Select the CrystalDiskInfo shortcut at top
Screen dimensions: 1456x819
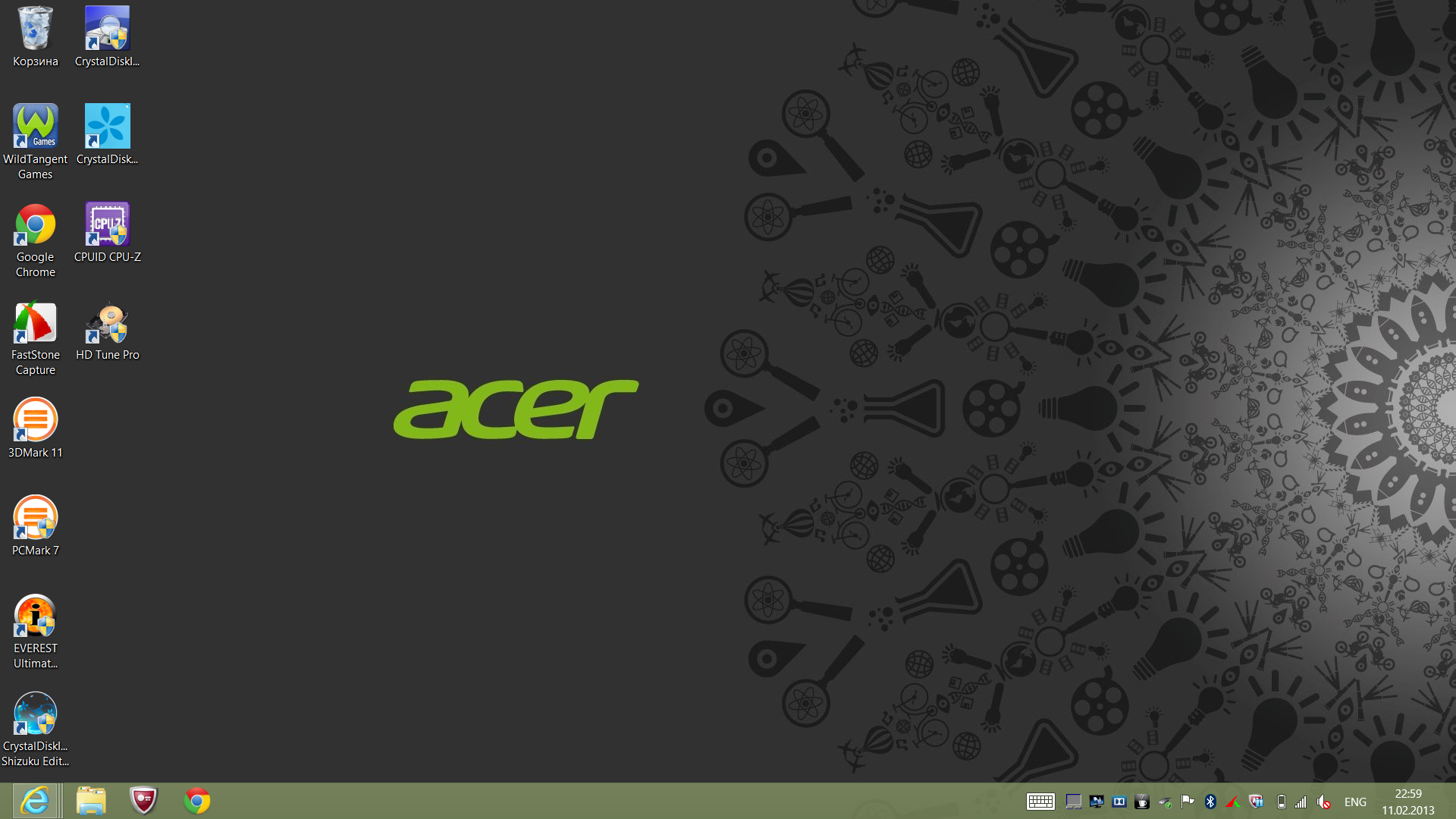click(107, 36)
